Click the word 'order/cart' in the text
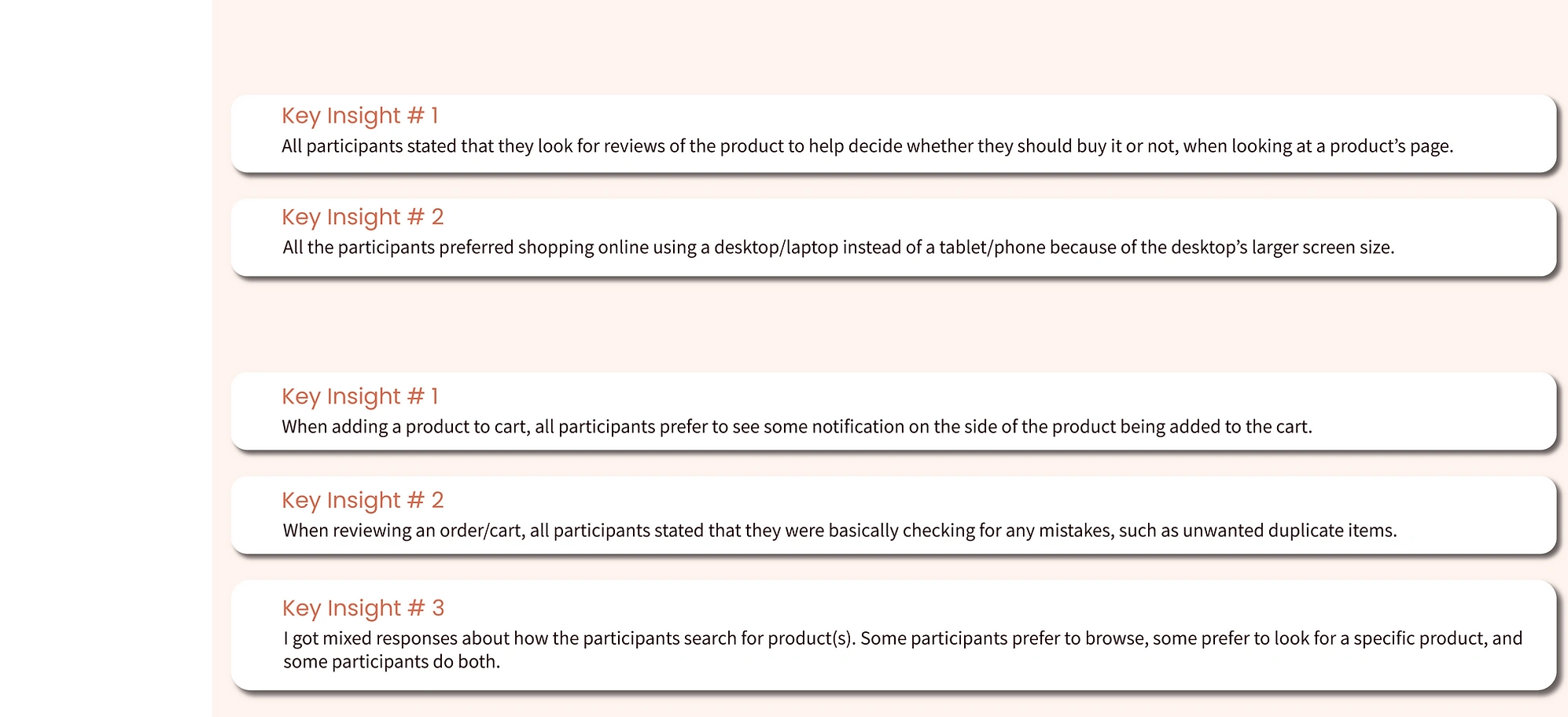Screen dimensions: 1568x717 pos(480,531)
